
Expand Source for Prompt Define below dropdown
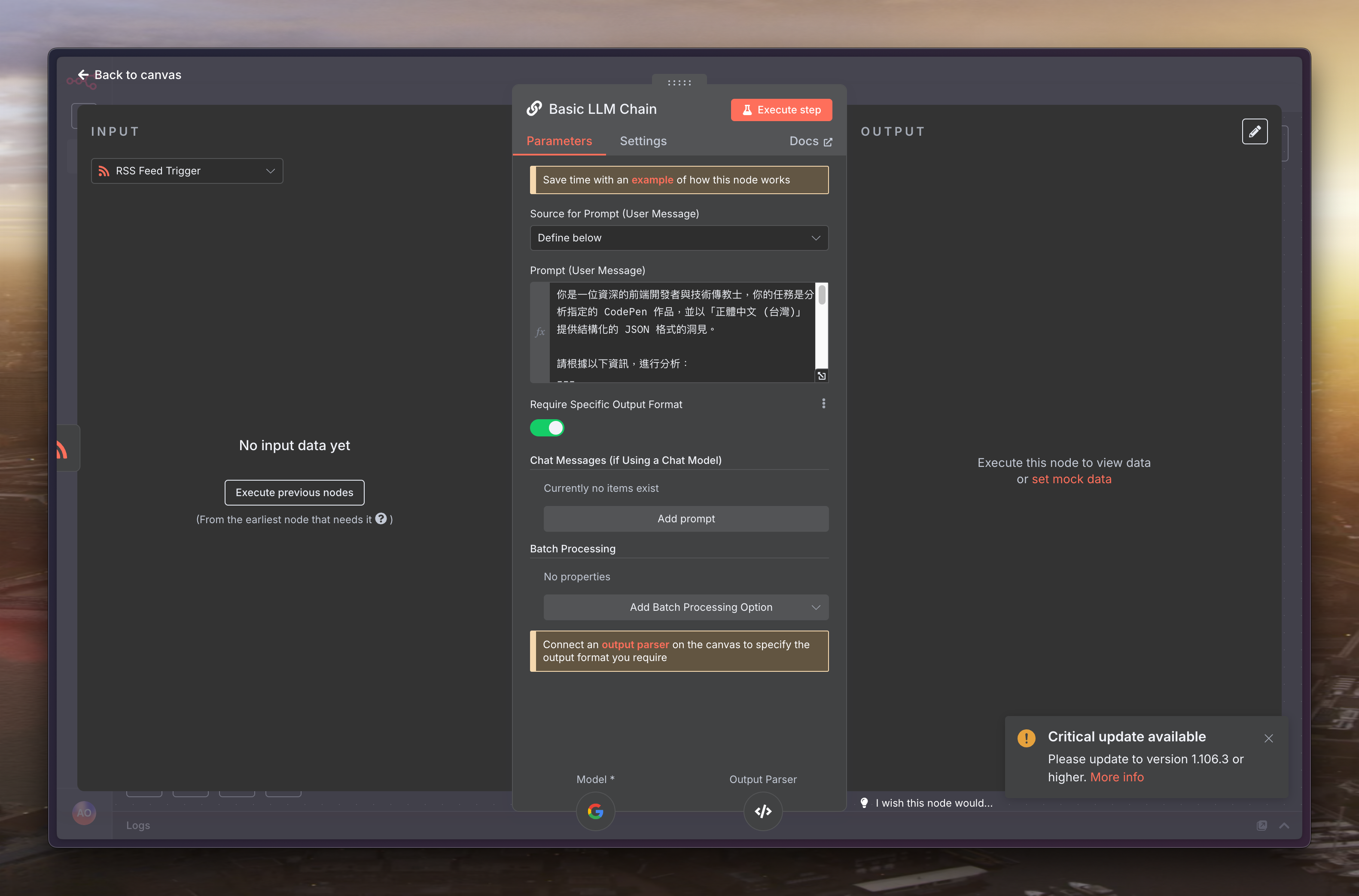click(679, 238)
